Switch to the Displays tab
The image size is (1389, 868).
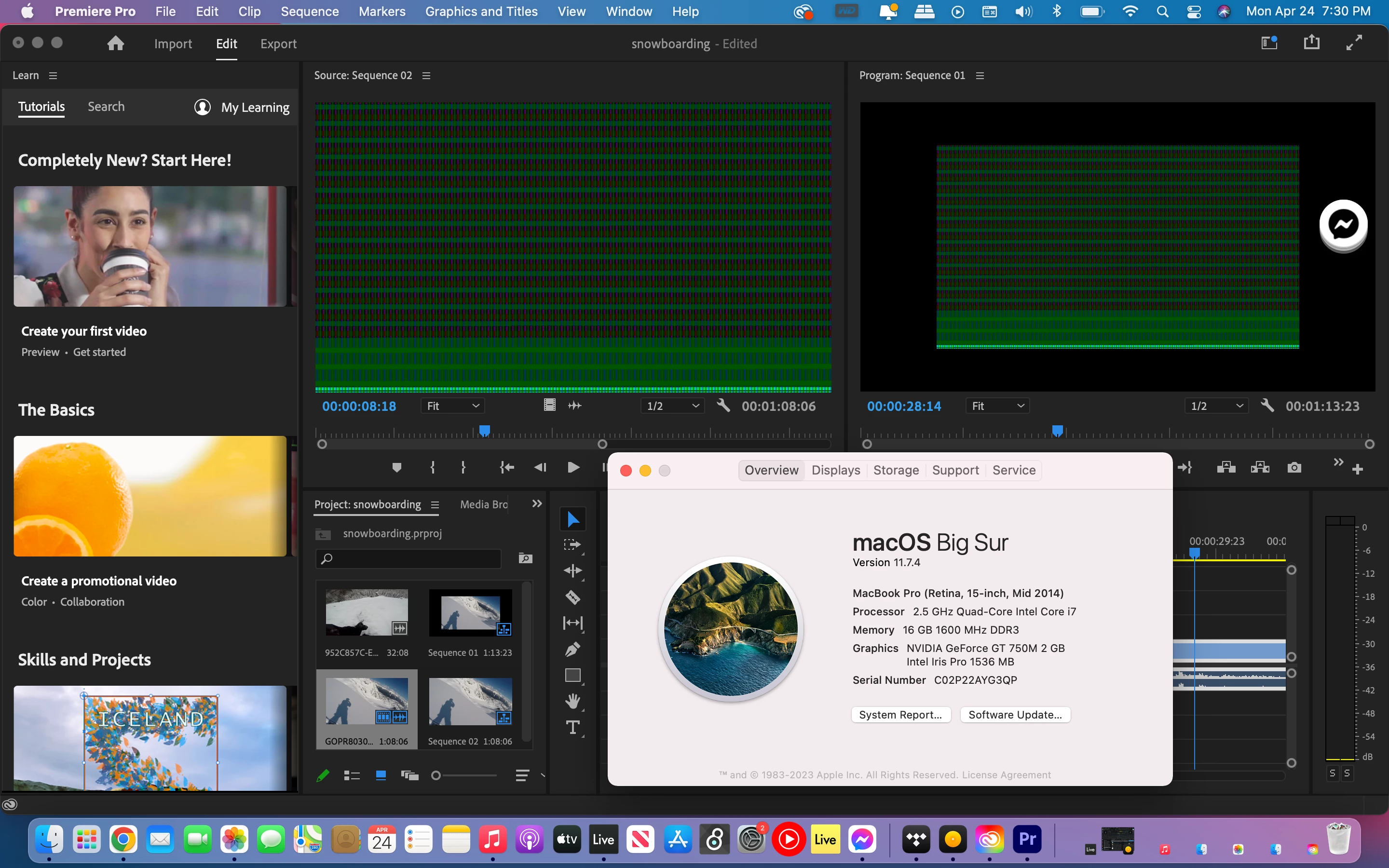835,470
